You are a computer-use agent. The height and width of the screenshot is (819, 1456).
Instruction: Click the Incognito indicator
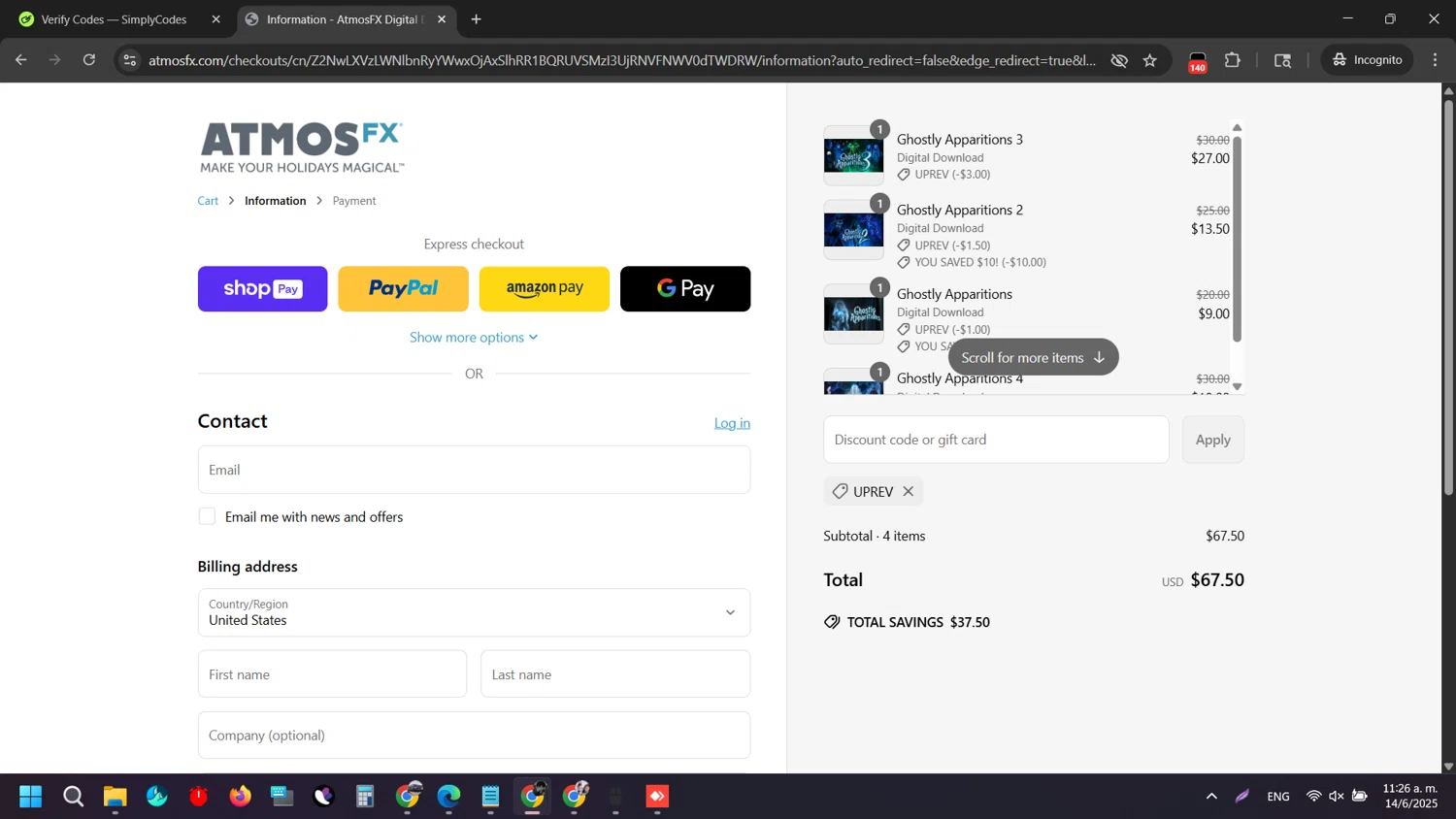click(x=1367, y=60)
